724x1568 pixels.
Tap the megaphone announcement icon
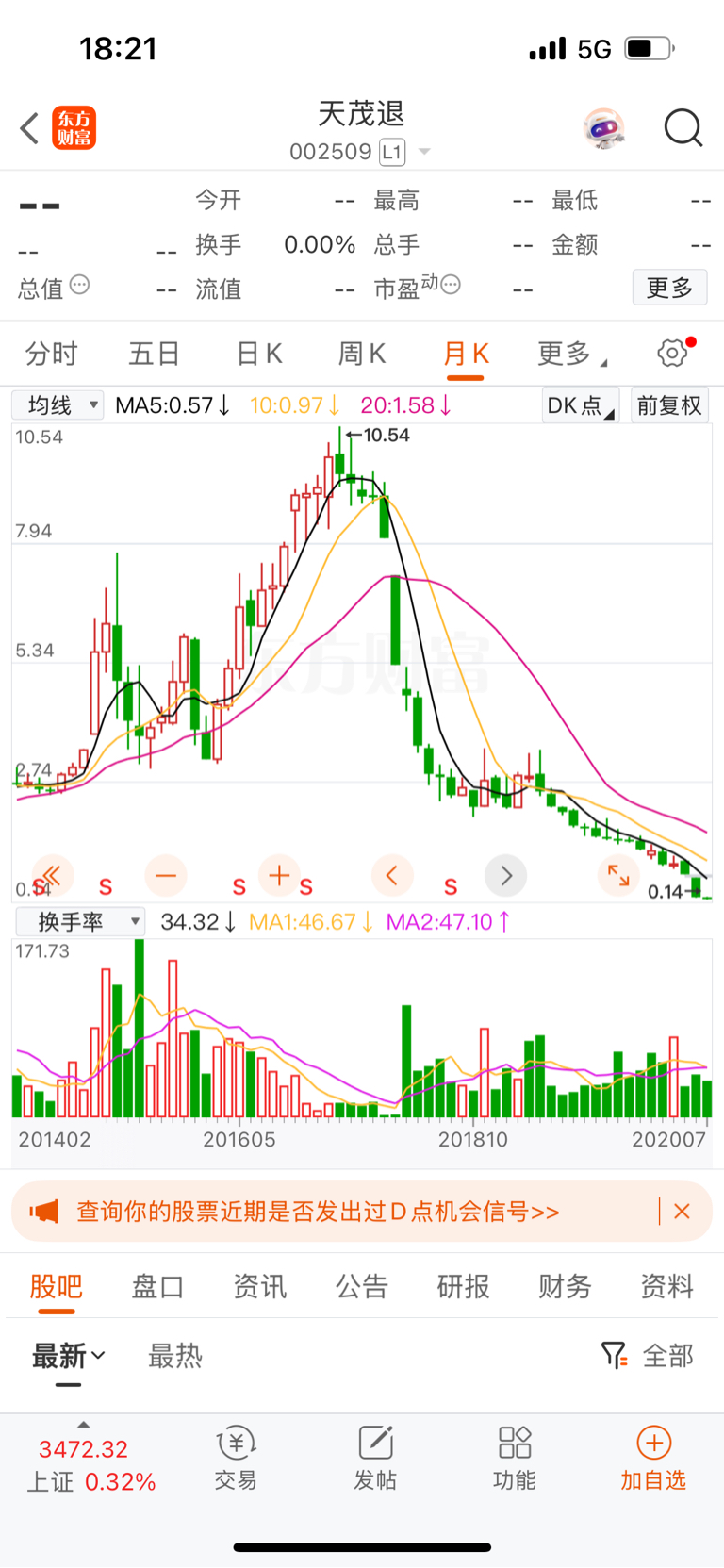point(43,1212)
